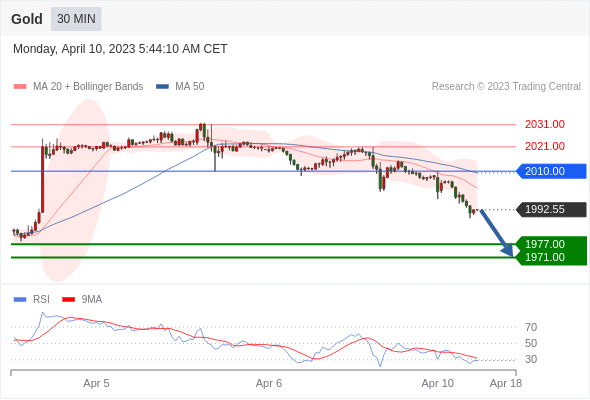This screenshot has height=400, width=590.
Task: Click the 2031.00 resistance price label
Action: 545,124
